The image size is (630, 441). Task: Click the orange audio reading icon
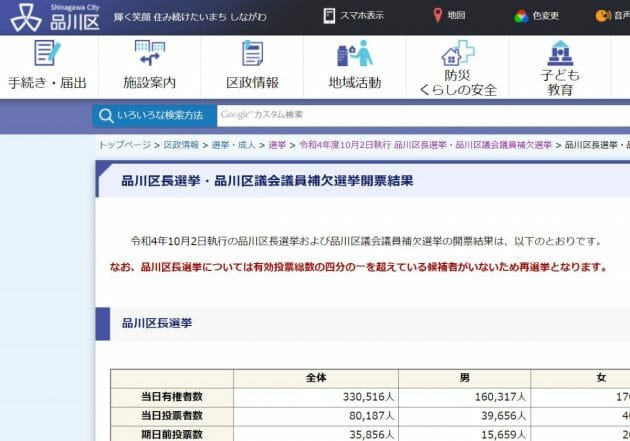603,16
